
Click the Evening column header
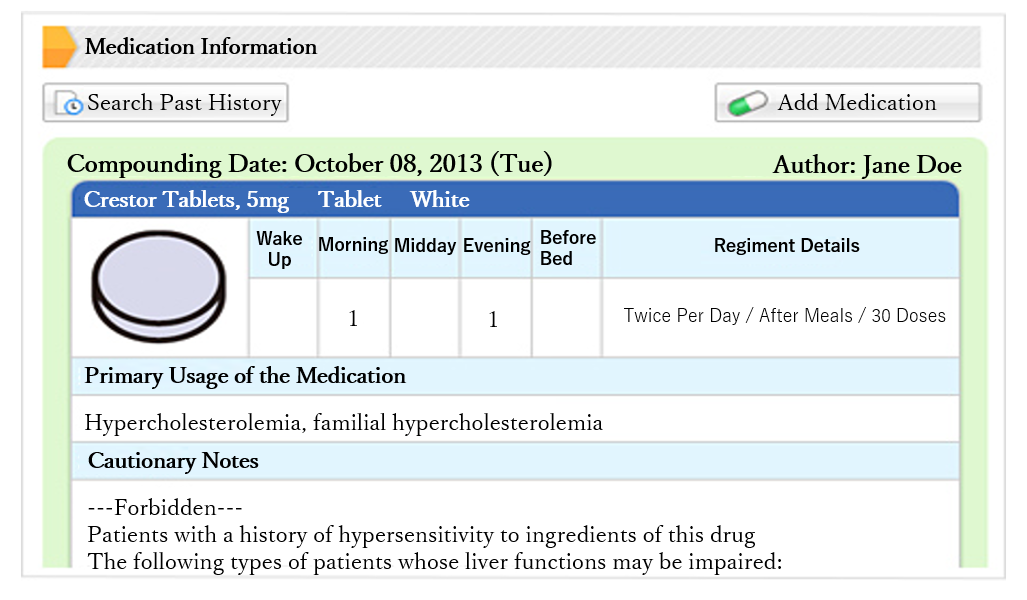coord(496,248)
